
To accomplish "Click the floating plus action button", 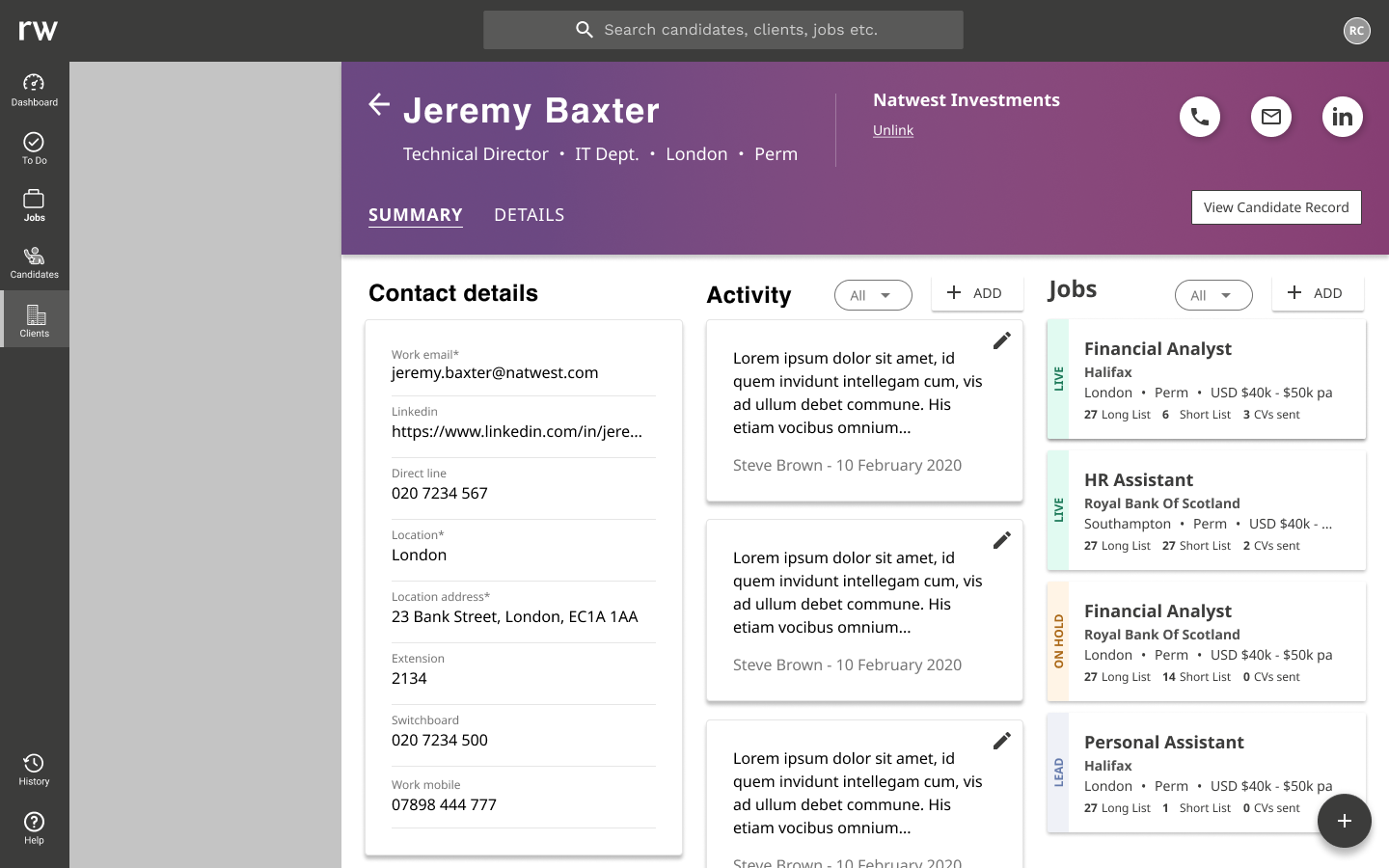I will pyautogui.click(x=1345, y=821).
